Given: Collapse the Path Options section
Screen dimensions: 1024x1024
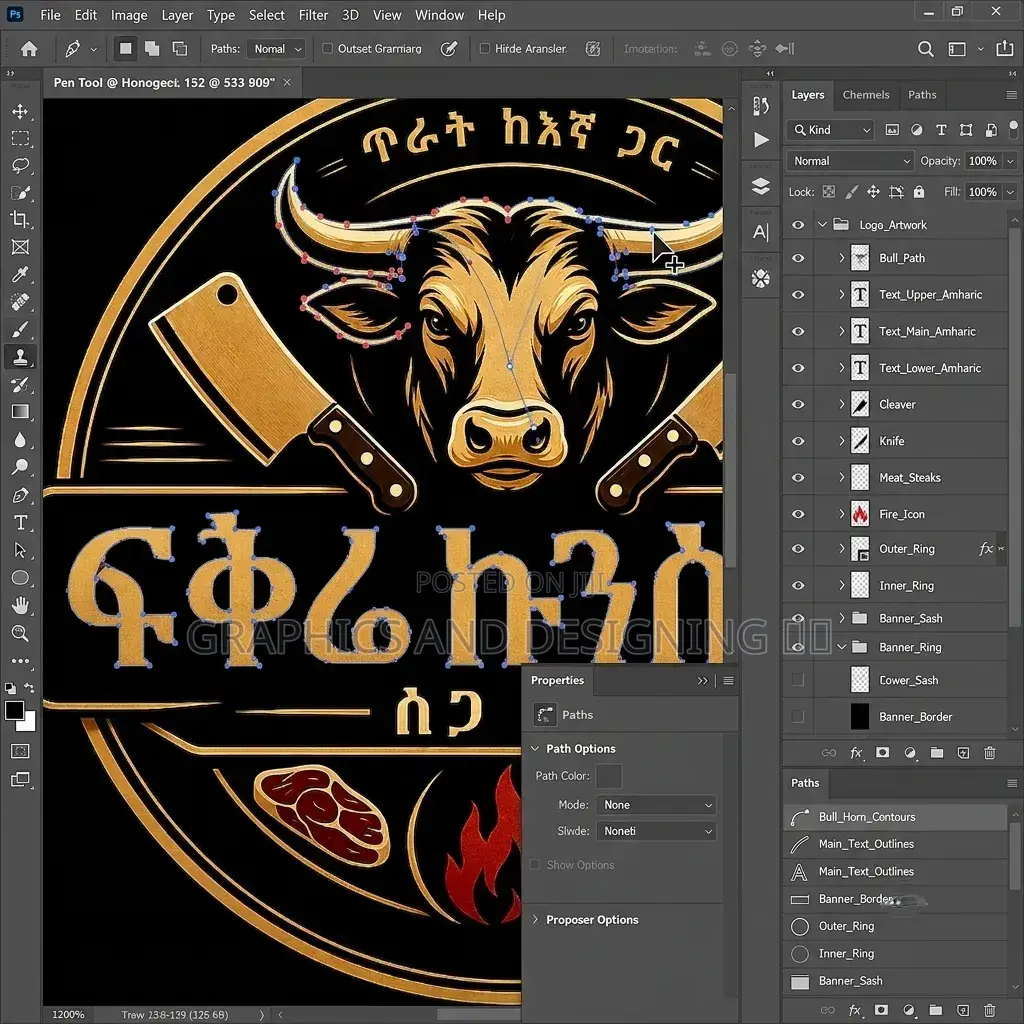Looking at the screenshot, I should (x=535, y=748).
